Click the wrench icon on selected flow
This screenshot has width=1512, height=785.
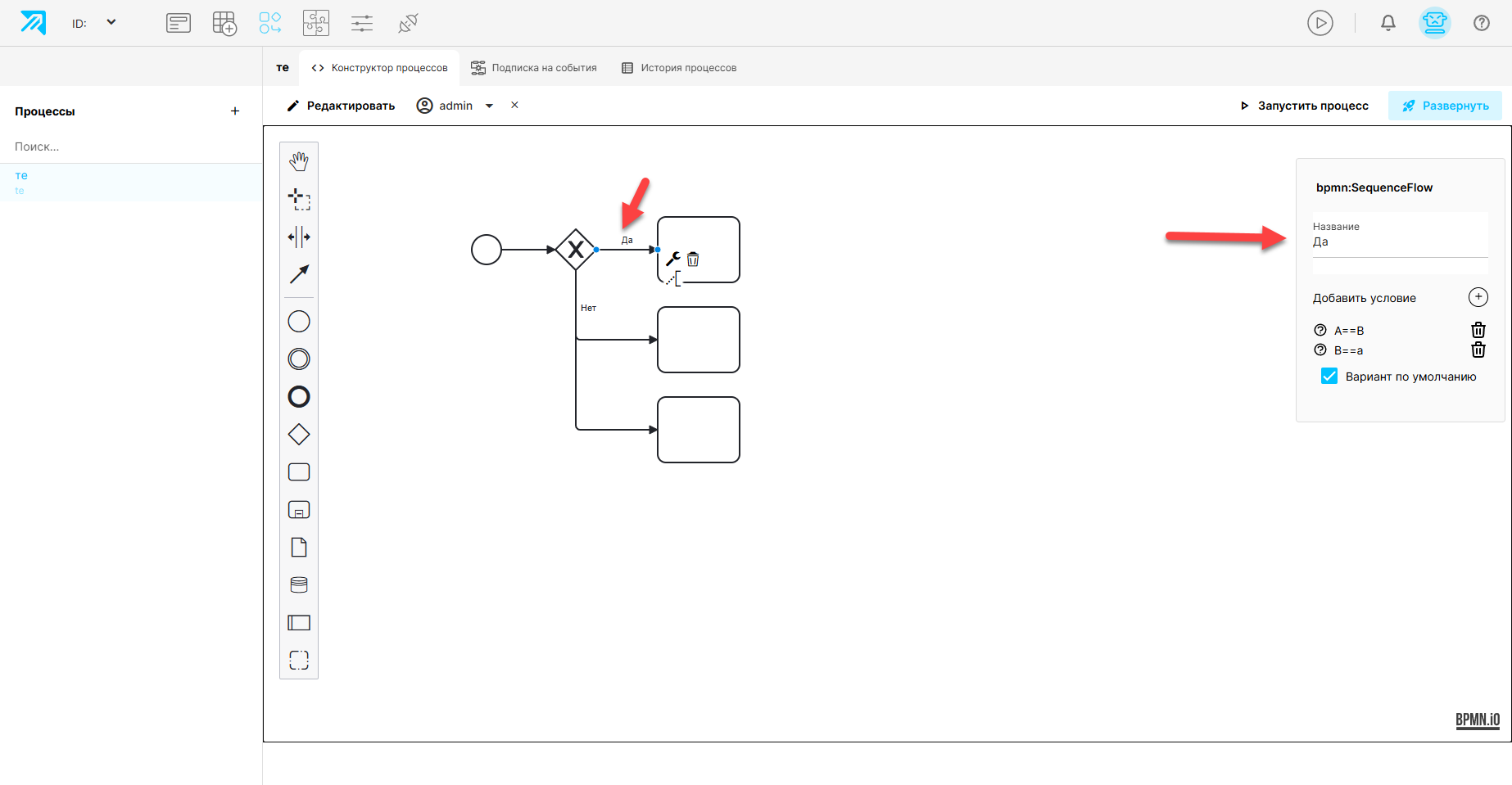pos(673,259)
